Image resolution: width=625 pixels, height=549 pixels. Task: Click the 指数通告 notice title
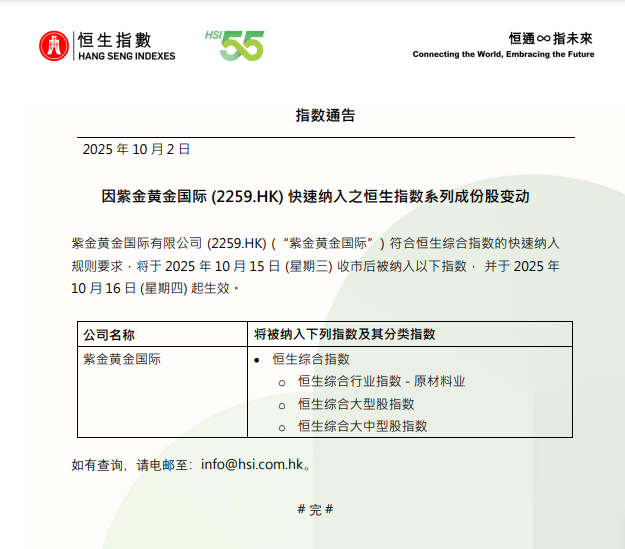pyautogui.click(x=325, y=115)
